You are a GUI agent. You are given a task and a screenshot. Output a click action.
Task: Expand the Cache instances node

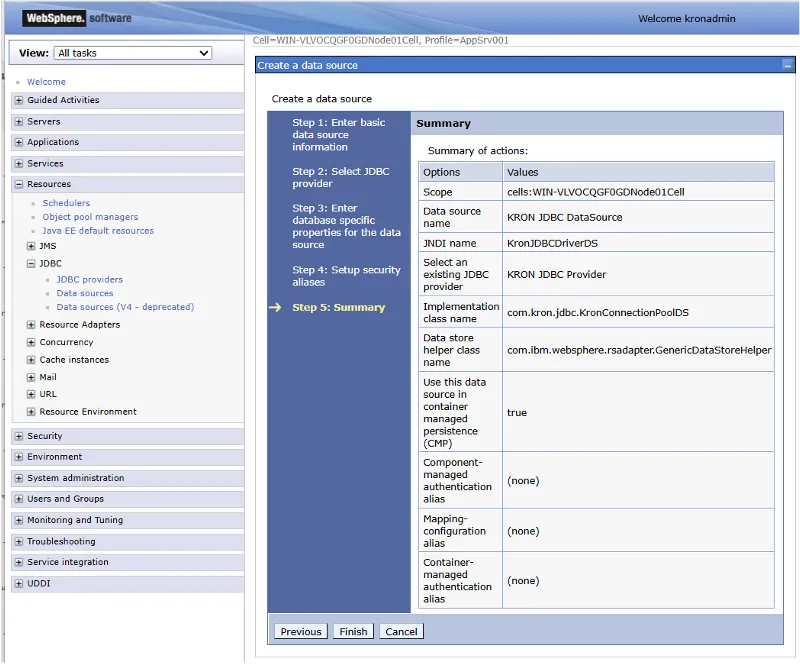pyautogui.click(x=31, y=360)
